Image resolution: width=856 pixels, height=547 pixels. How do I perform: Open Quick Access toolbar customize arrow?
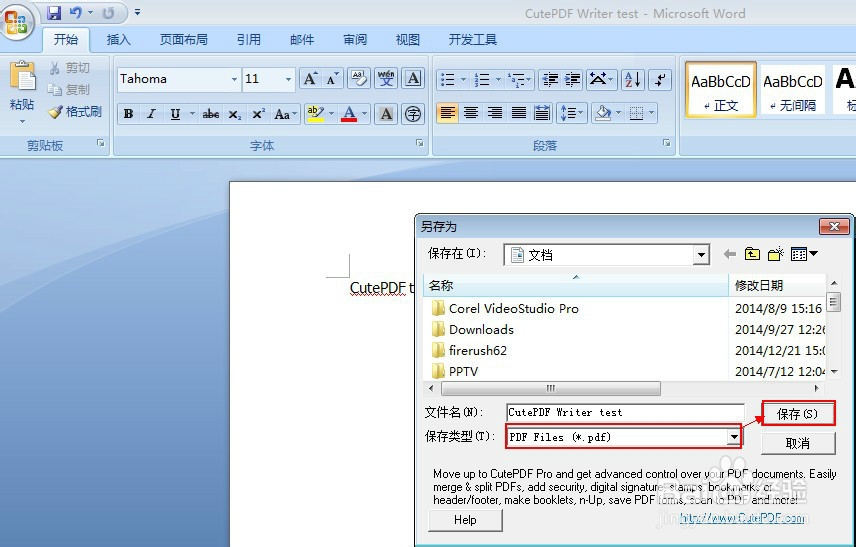pos(138,12)
